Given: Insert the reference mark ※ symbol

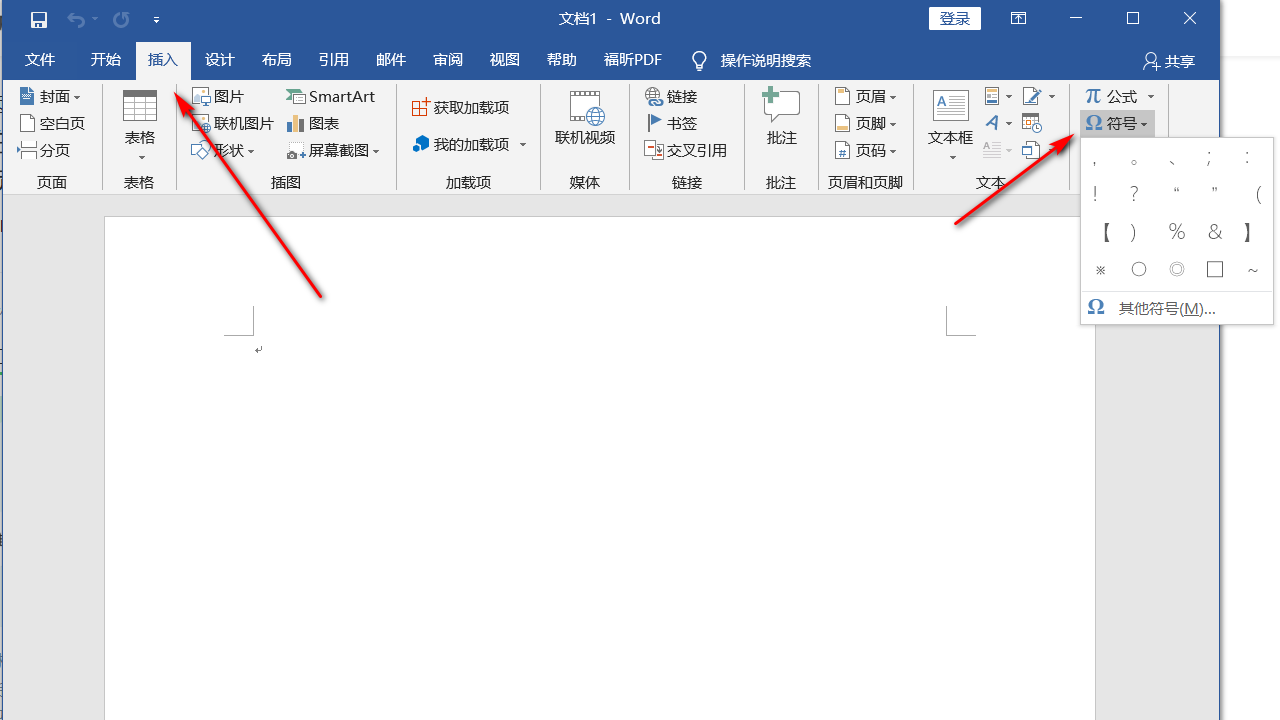Looking at the screenshot, I should [1100, 269].
